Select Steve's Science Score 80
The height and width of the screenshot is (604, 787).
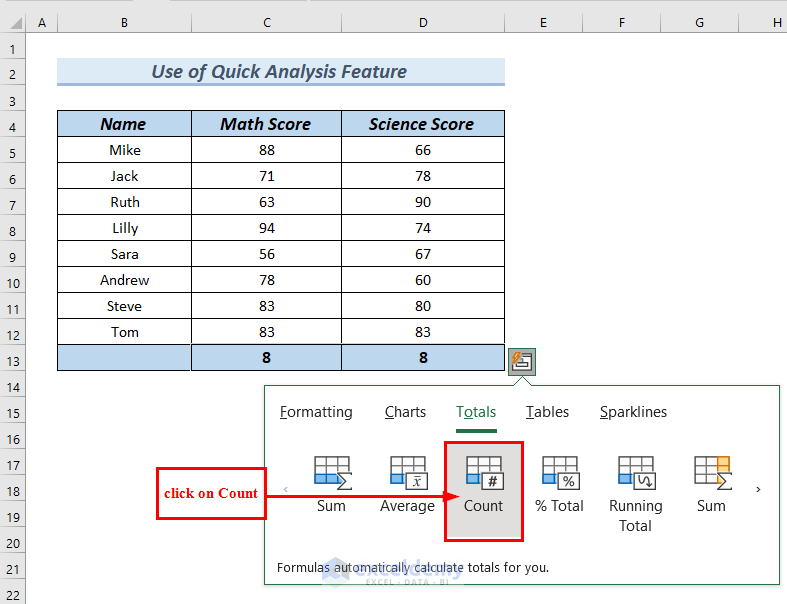pyautogui.click(x=423, y=306)
